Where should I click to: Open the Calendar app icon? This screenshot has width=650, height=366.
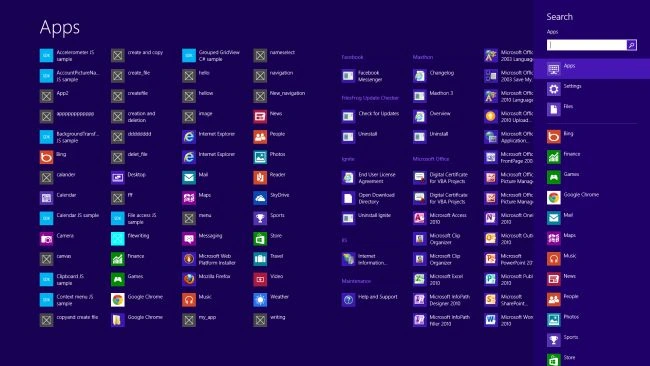pyautogui.click(x=46, y=198)
